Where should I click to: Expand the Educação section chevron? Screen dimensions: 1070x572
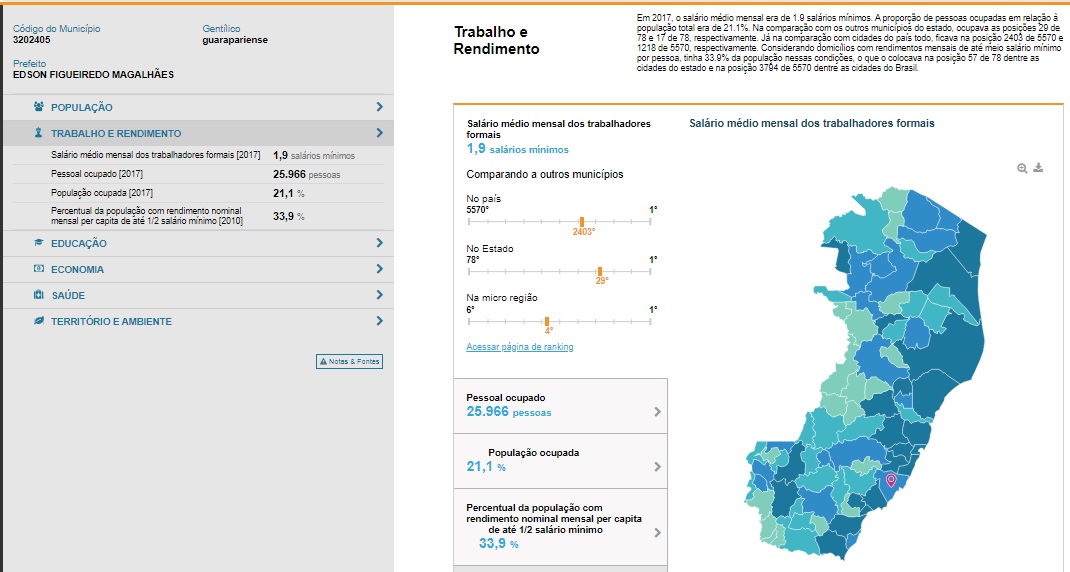(379, 242)
